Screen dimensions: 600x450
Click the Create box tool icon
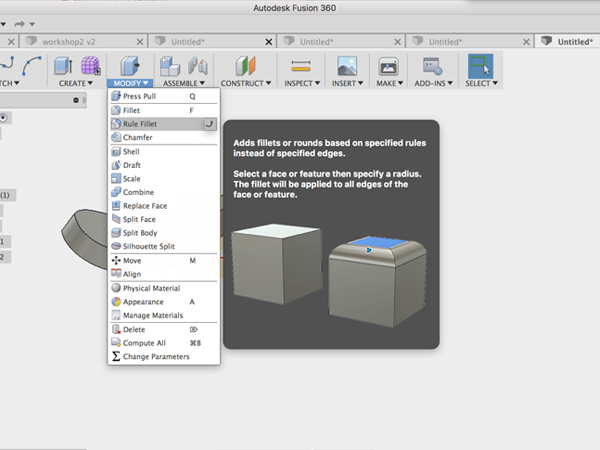pyautogui.click(x=64, y=66)
